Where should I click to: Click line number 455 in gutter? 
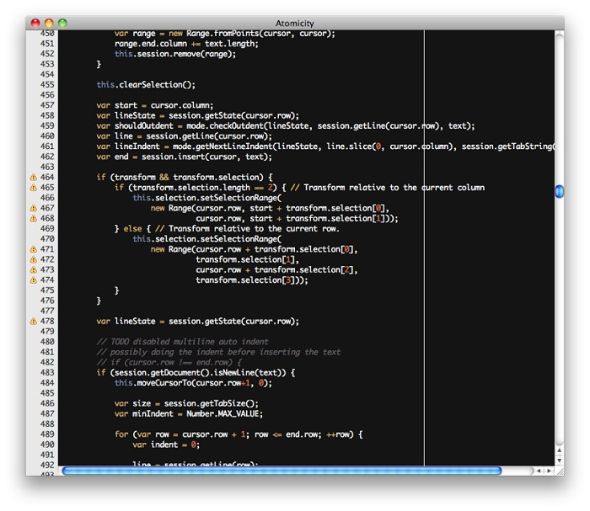coord(47,85)
